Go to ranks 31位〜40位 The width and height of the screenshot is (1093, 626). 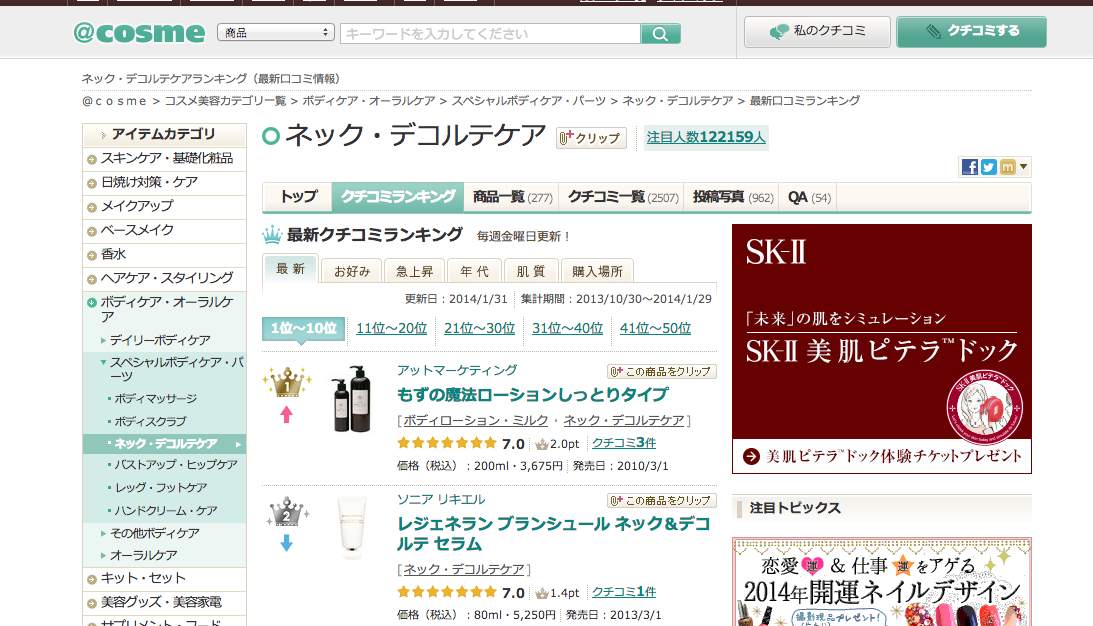click(567, 328)
